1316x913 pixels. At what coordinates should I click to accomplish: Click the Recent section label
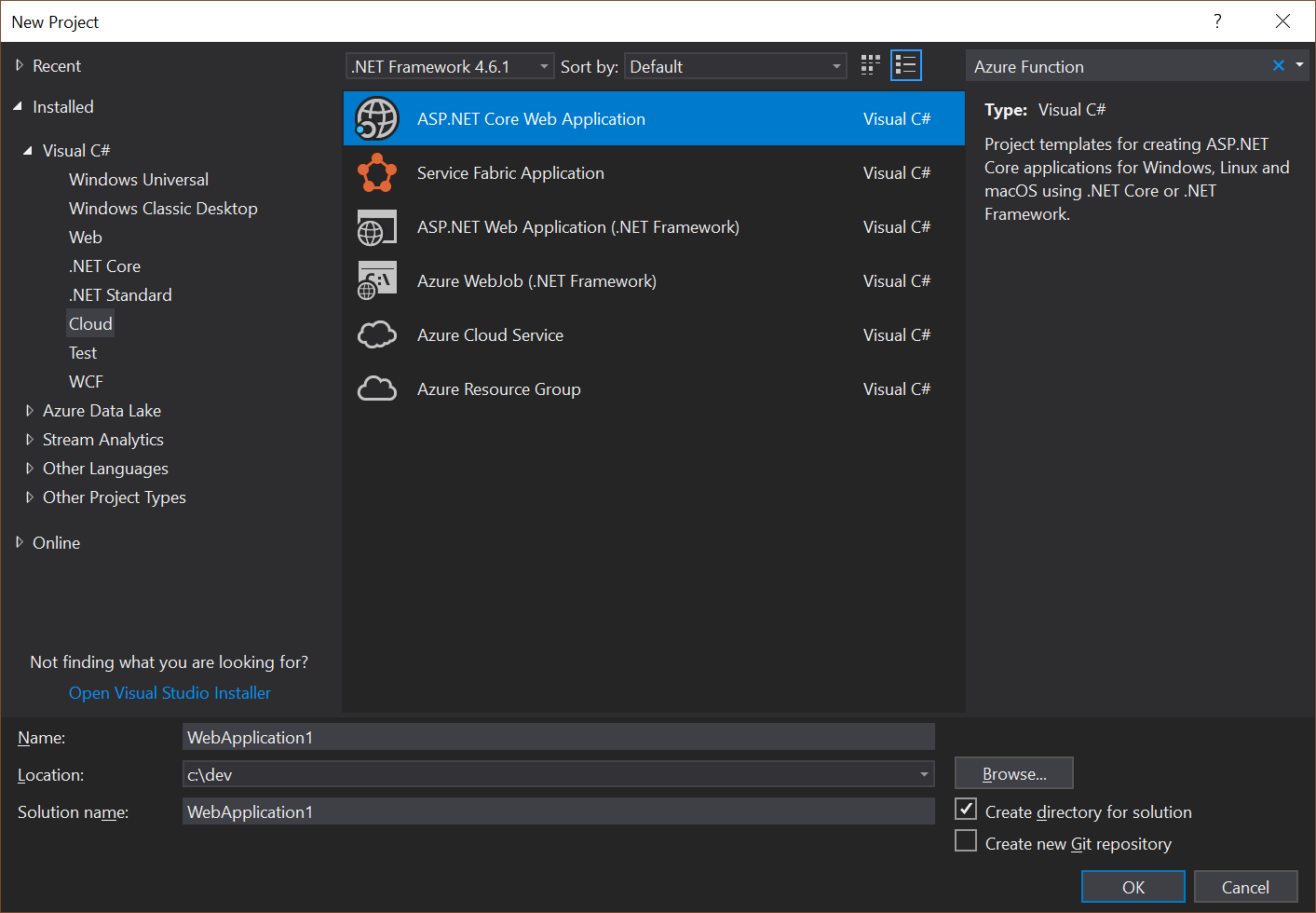[57, 65]
